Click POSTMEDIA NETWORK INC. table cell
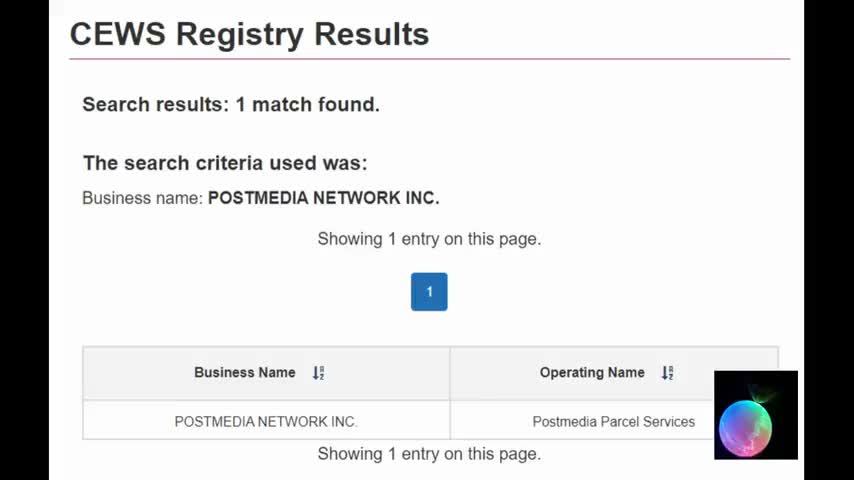The image size is (854, 480). tap(266, 420)
